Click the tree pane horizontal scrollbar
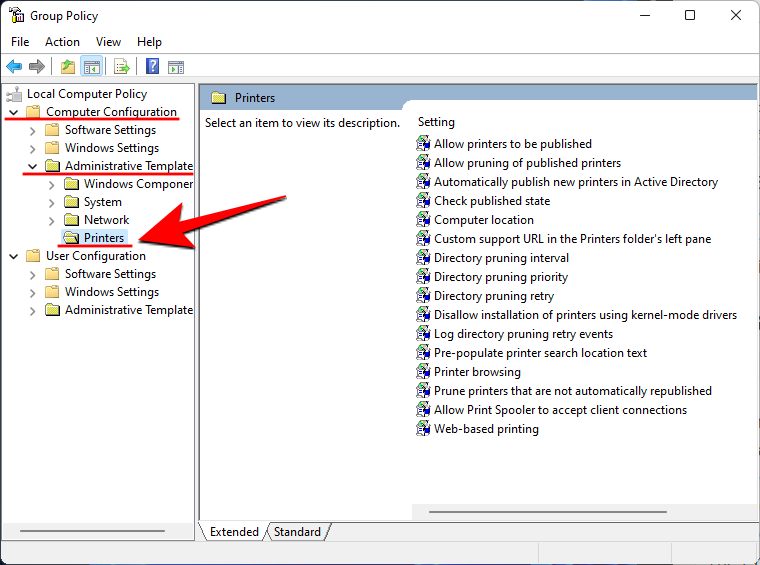This screenshot has width=760, height=565. coord(92,531)
